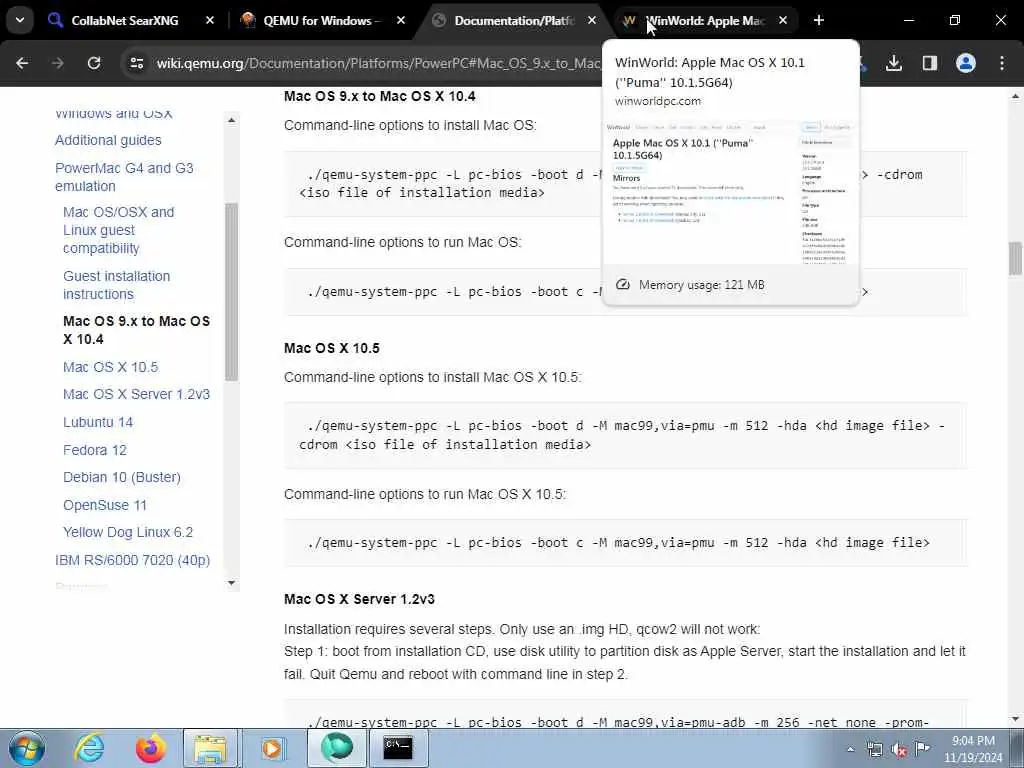Open PowerMac G4 and G3 emulation link

[124, 177]
